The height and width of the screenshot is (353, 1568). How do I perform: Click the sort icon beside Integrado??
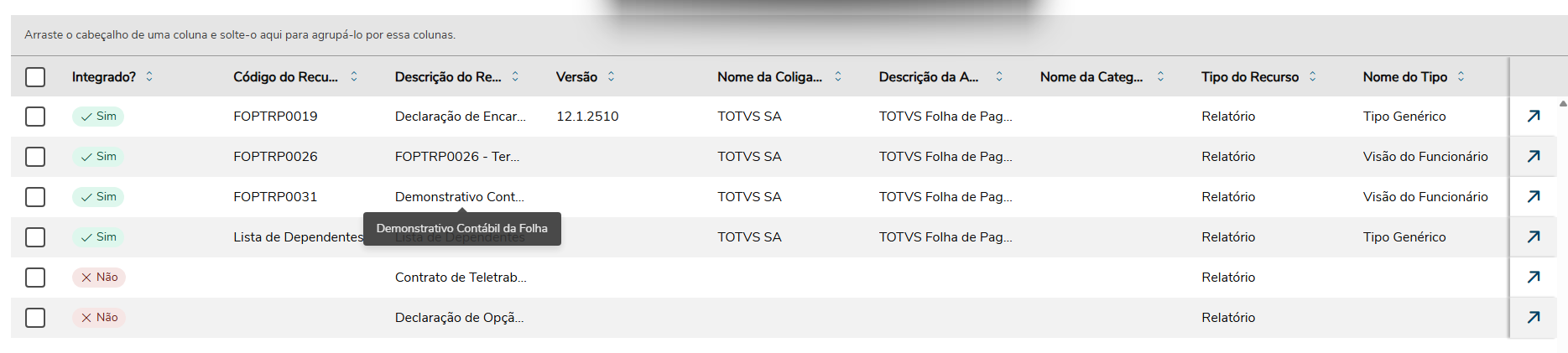[x=149, y=76]
